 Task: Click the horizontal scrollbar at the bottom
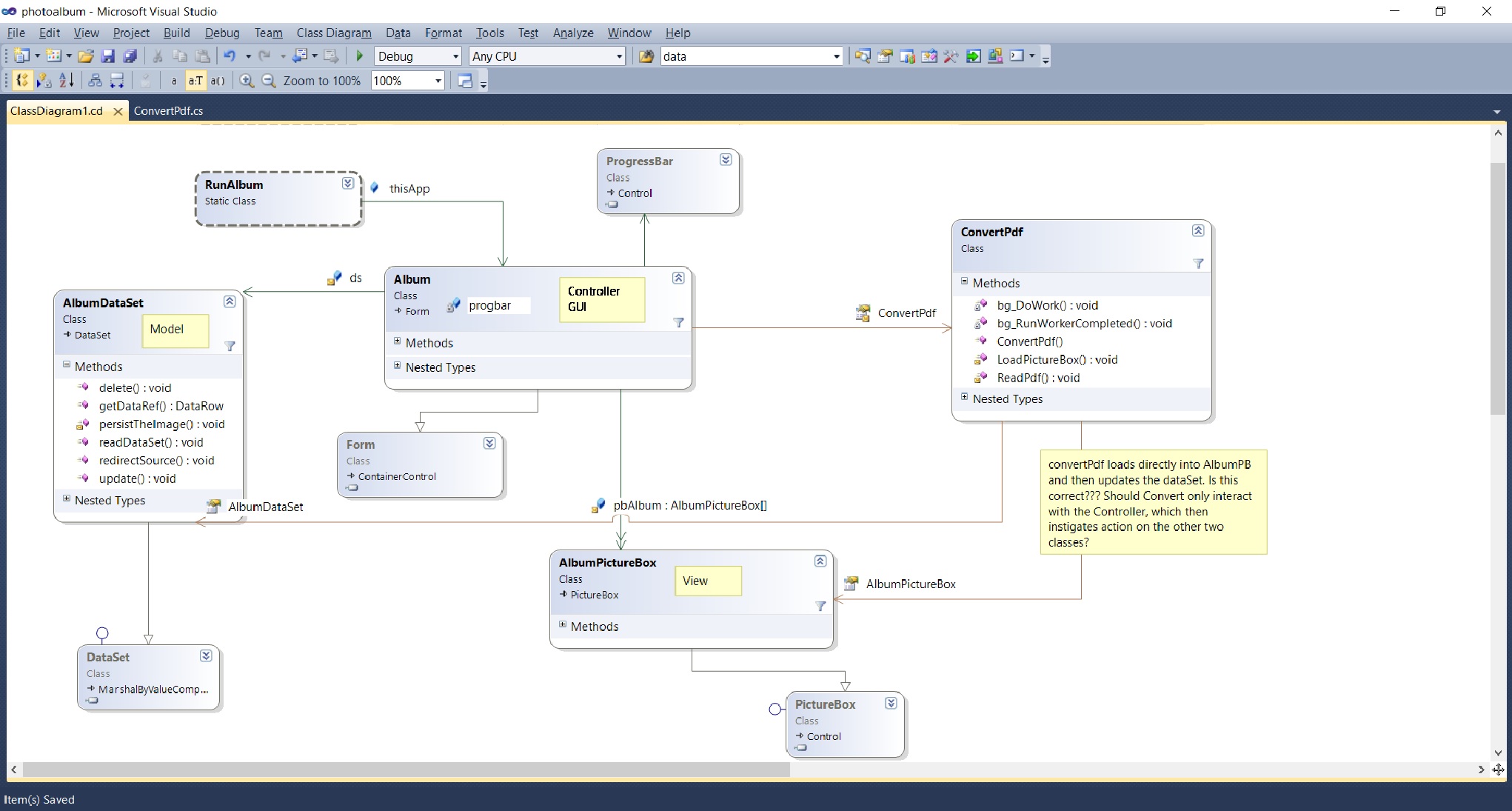[406, 770]
